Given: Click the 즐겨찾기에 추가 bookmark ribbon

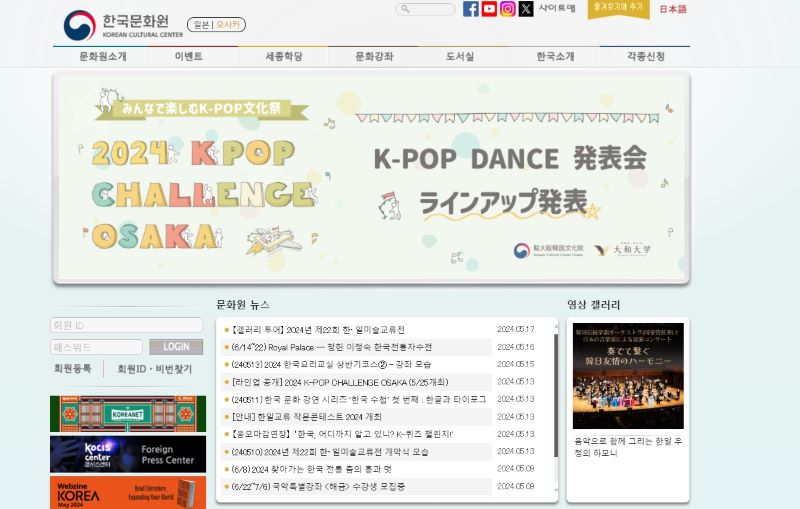Looking at the screenshot, I should click(x=618, y=9).
